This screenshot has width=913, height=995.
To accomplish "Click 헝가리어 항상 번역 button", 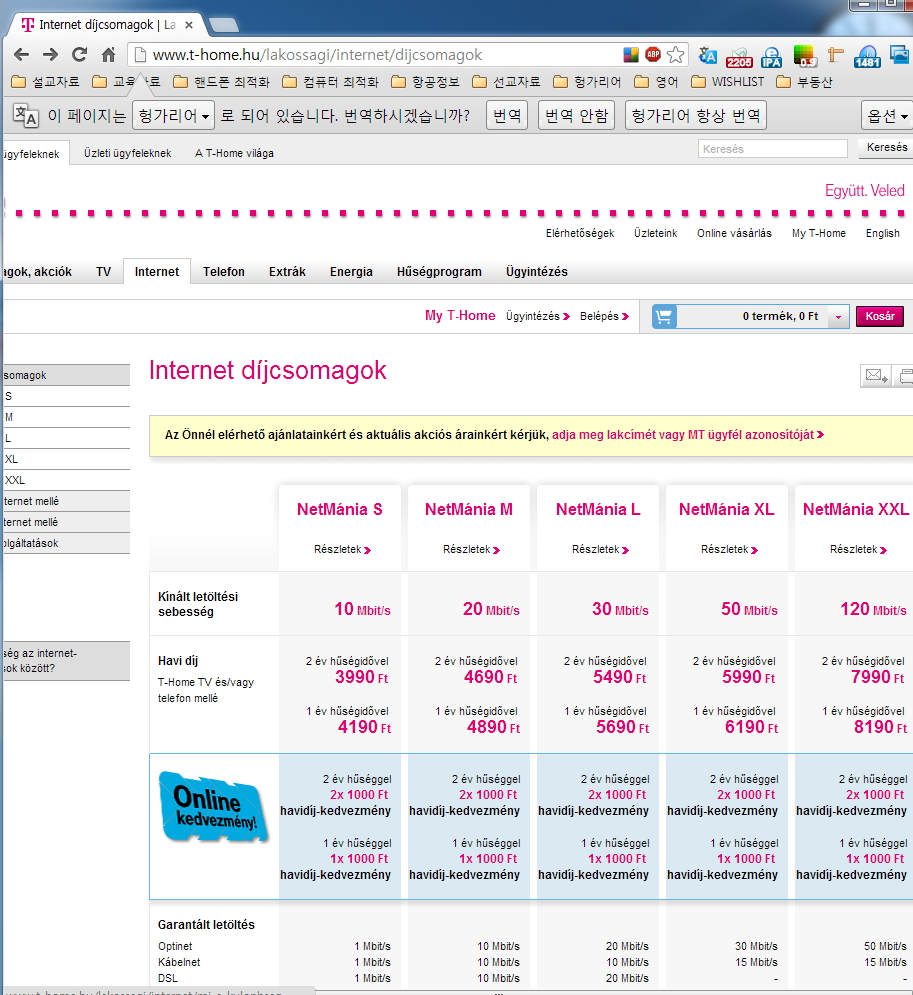I will 695,115.
